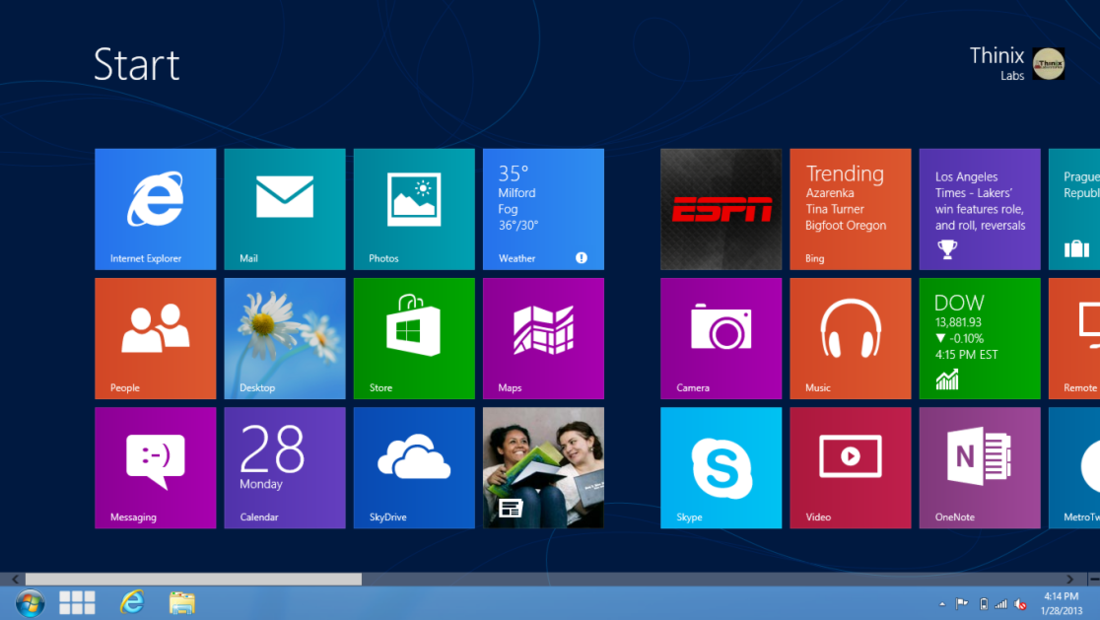Screen dimensions: 1100x620
Task: Click the scroll right arrow
Action: (x=1070, y=579)
